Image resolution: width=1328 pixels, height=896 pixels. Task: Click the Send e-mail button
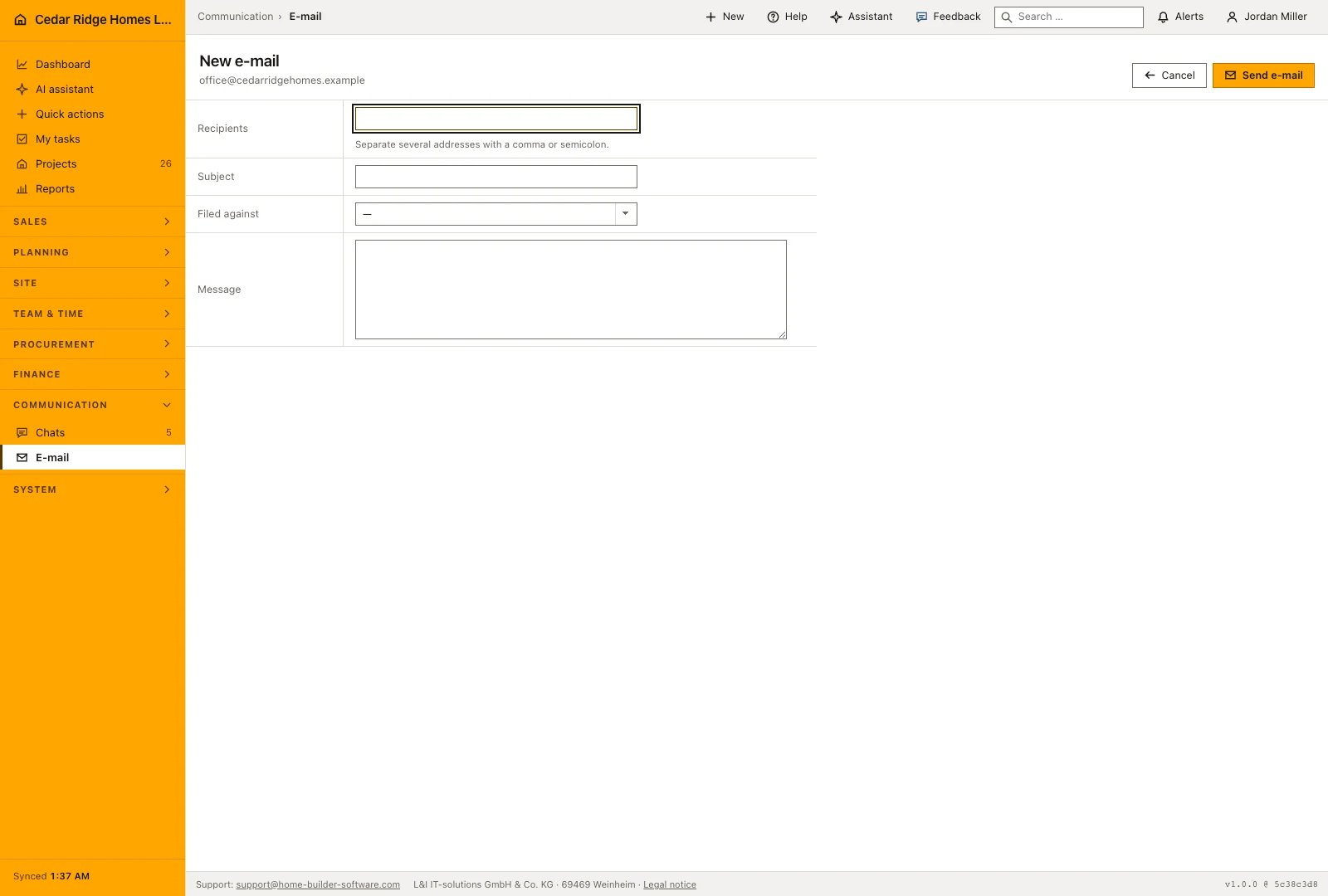1263,75
